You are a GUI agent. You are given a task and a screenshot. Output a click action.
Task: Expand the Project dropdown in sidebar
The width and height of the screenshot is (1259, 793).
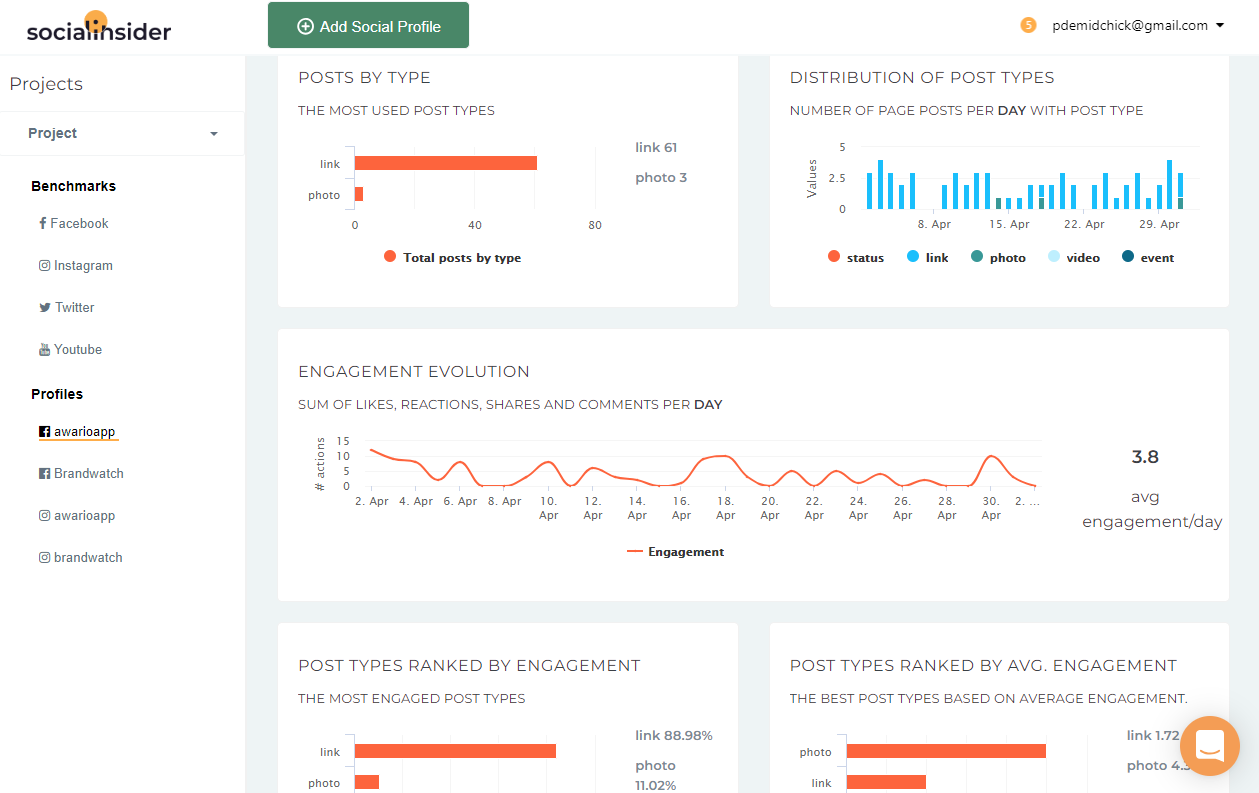pyautogui.click(x=213, y=134)
